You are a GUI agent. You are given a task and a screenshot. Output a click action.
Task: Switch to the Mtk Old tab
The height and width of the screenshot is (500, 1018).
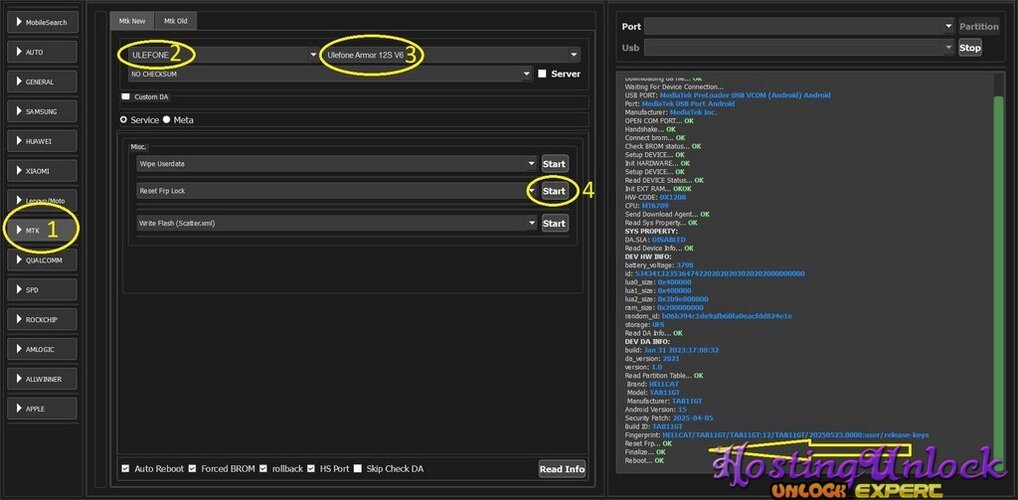[175, 21]
